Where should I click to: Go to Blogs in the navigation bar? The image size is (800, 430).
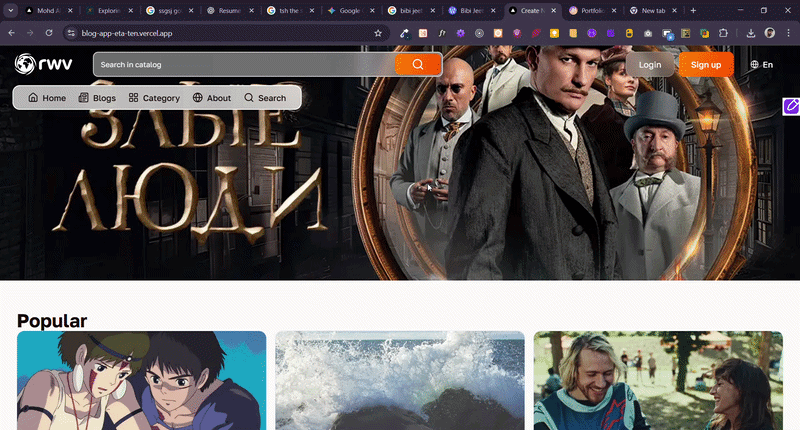97,98
